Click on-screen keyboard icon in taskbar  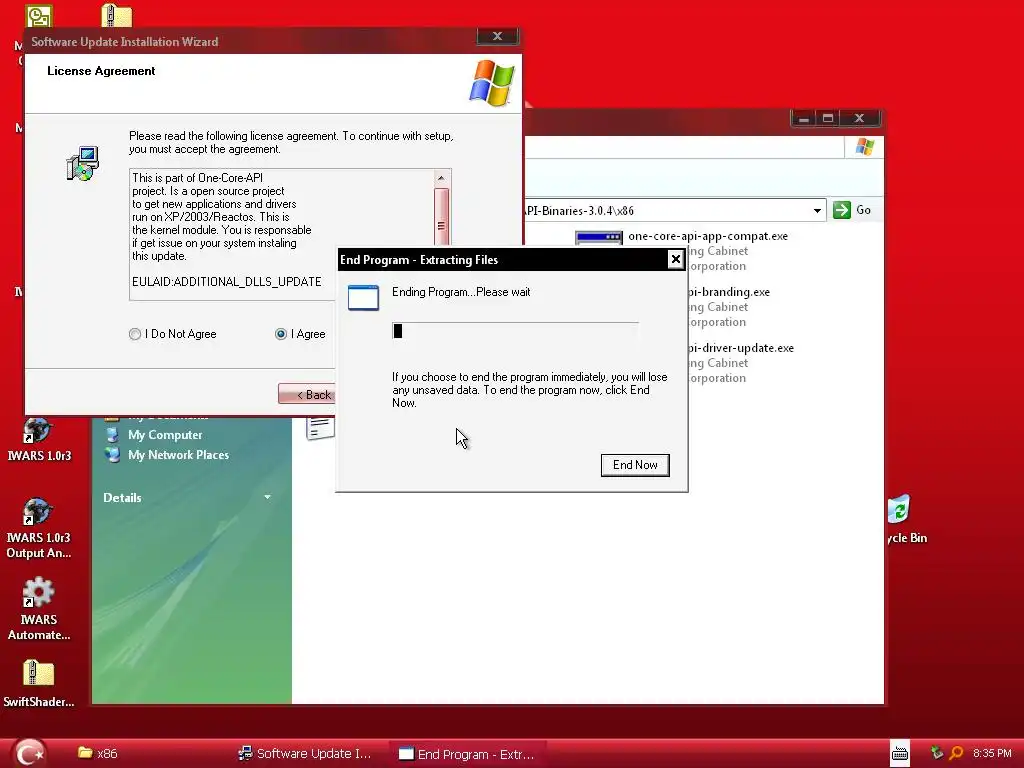900,754
